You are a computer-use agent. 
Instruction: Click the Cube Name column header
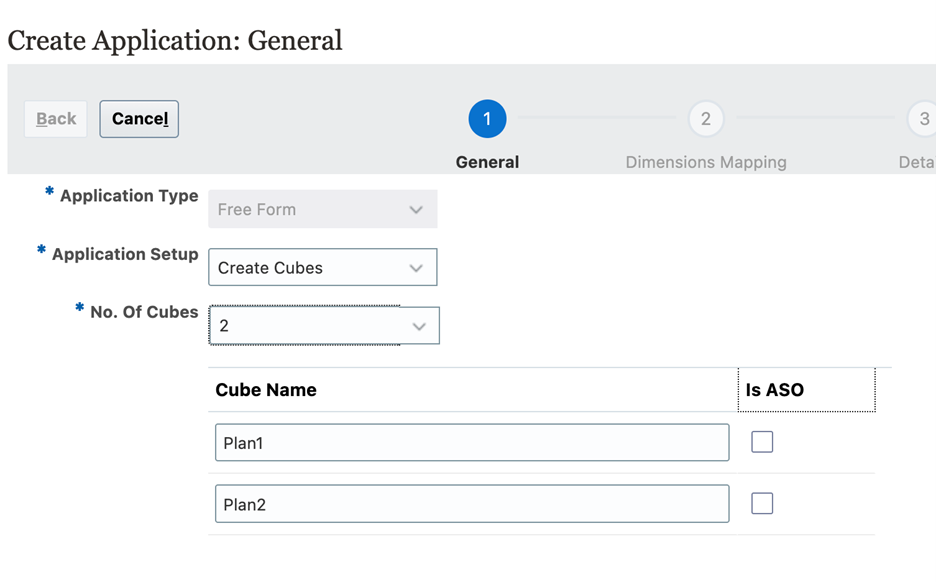point(266,390)
